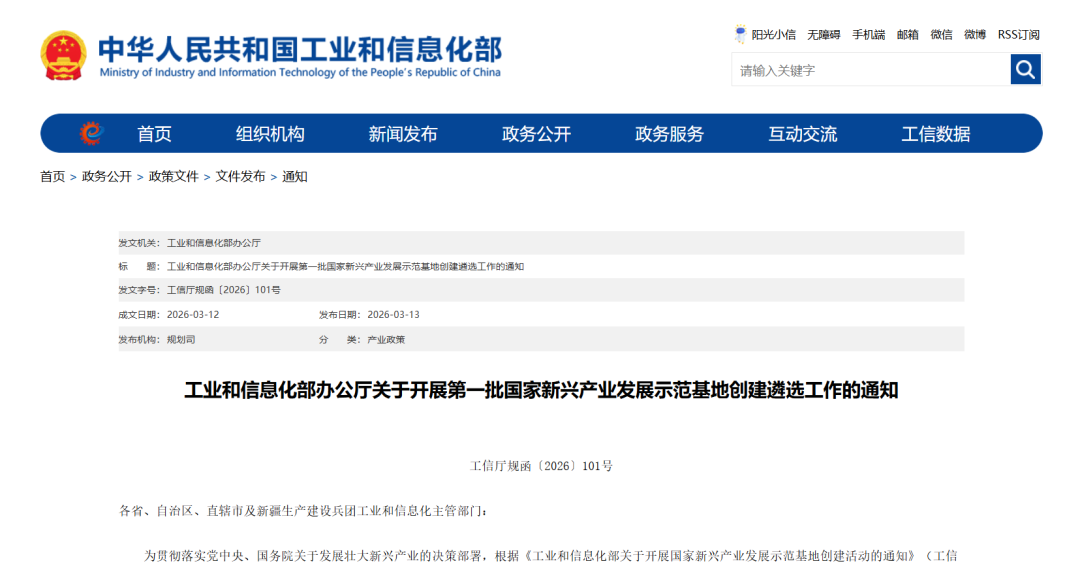Click the 微信 link at the top

941,35
